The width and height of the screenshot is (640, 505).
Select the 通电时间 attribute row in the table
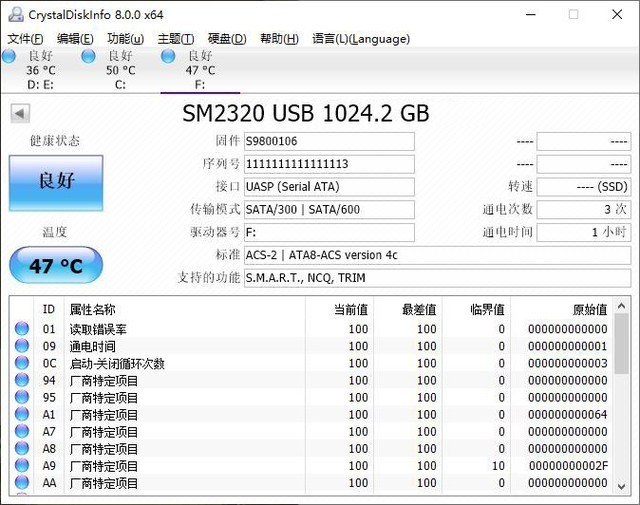[312, 346]
